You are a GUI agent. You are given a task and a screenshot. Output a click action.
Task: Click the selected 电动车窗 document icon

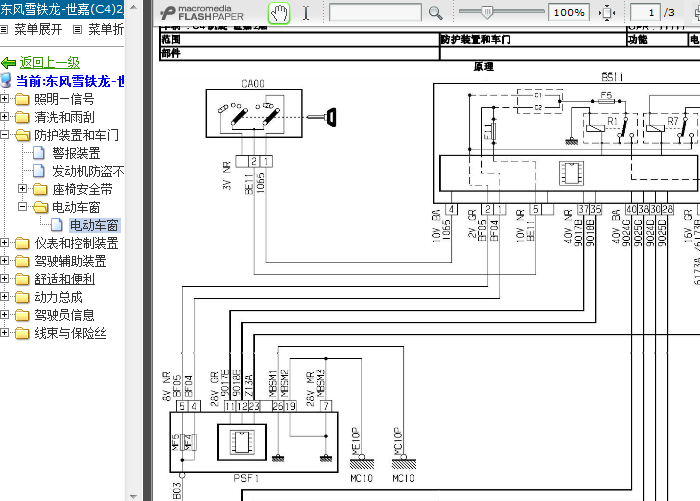57,225
